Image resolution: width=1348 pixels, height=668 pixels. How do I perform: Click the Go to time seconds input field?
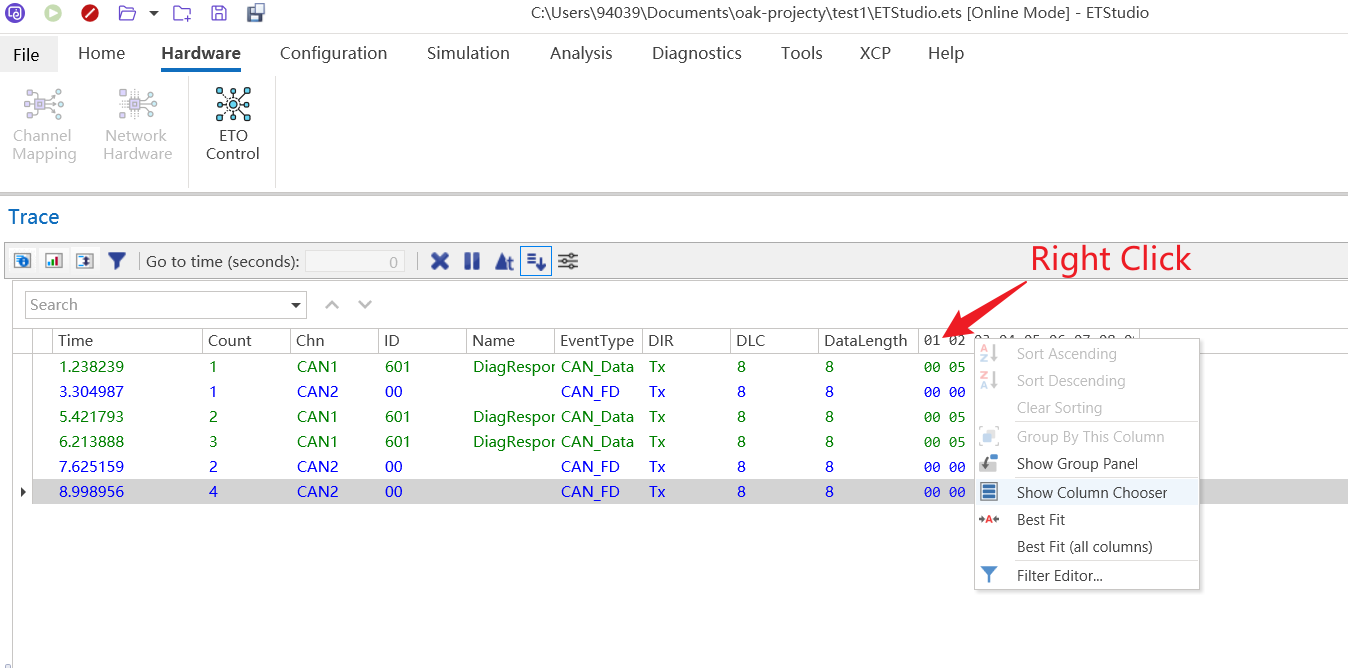(x=354, y=261)
